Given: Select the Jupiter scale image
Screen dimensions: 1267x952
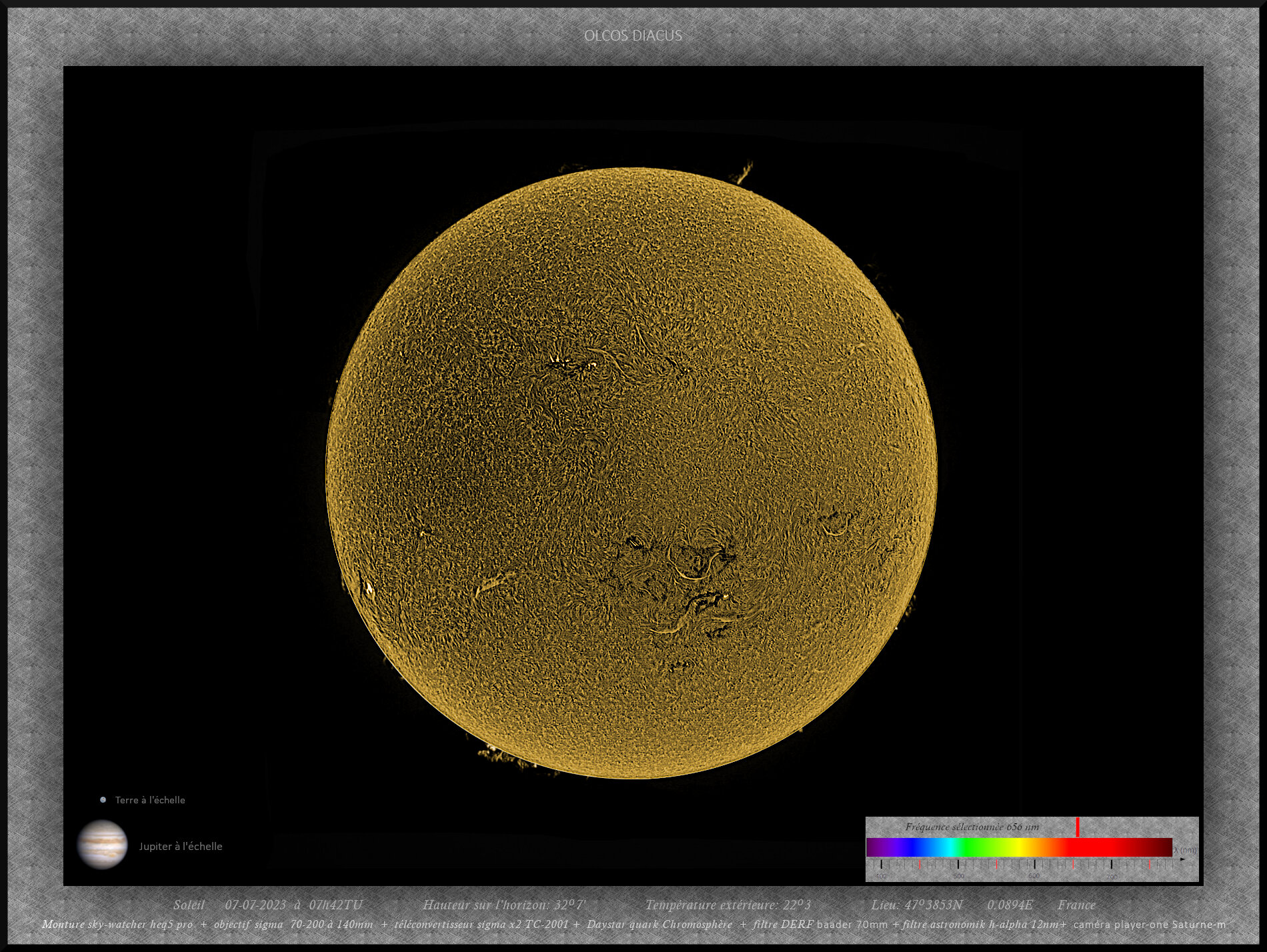Looking at the screenshot, I should tap(102, 845).
